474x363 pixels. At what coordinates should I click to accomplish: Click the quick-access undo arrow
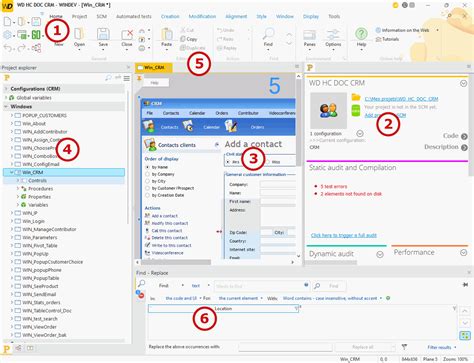coord(7,48)
